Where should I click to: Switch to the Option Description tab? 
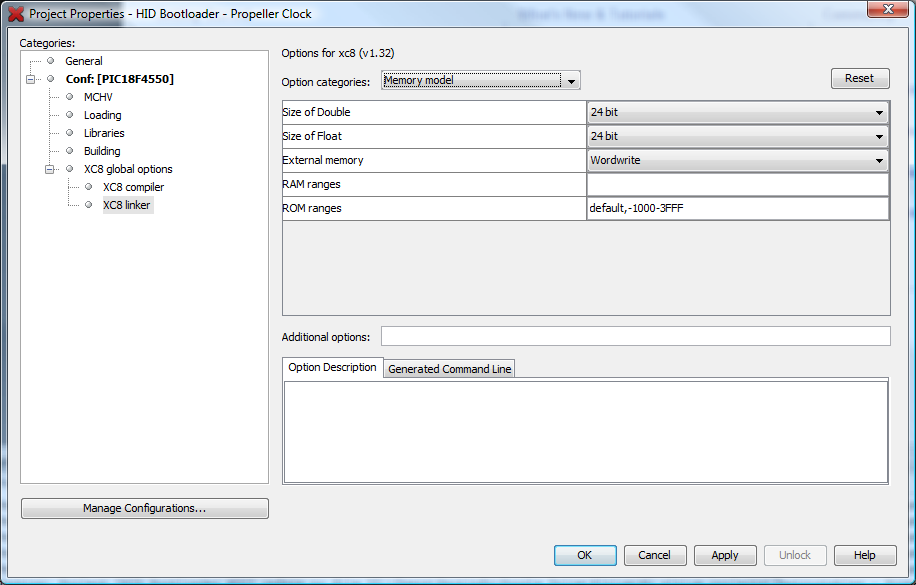click(x=332, y=368)
